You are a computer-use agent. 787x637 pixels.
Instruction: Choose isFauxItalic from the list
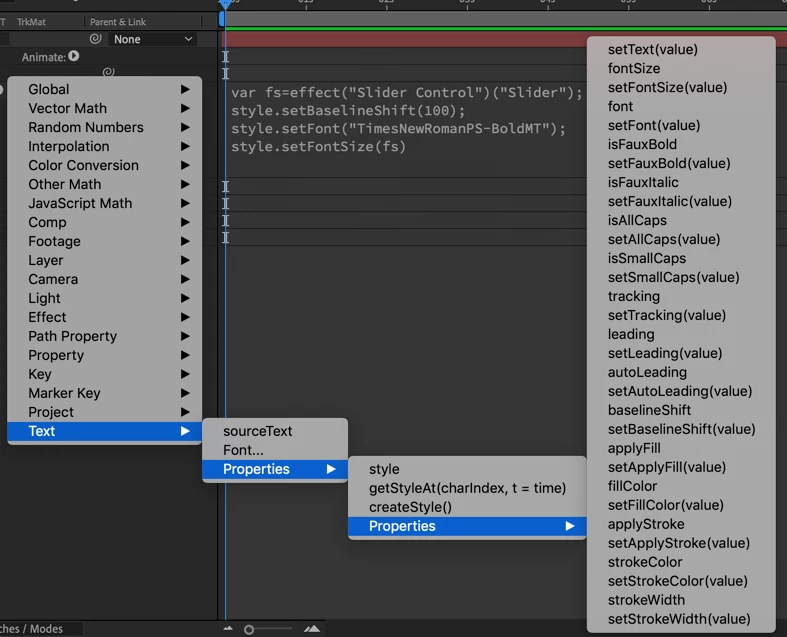pyautogui.click(x=681, y=183)
